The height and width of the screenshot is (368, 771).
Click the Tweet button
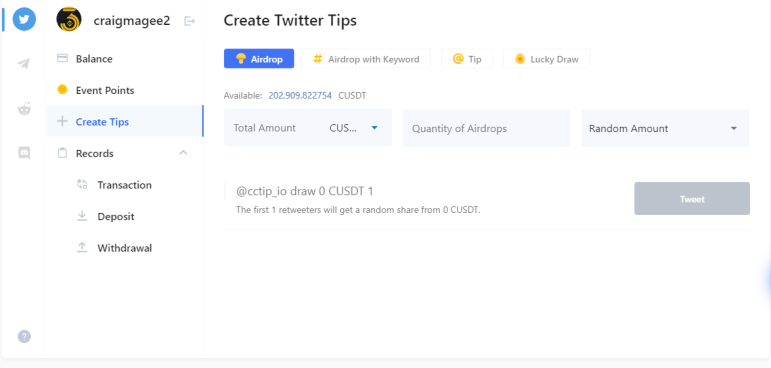click(692, 199)
